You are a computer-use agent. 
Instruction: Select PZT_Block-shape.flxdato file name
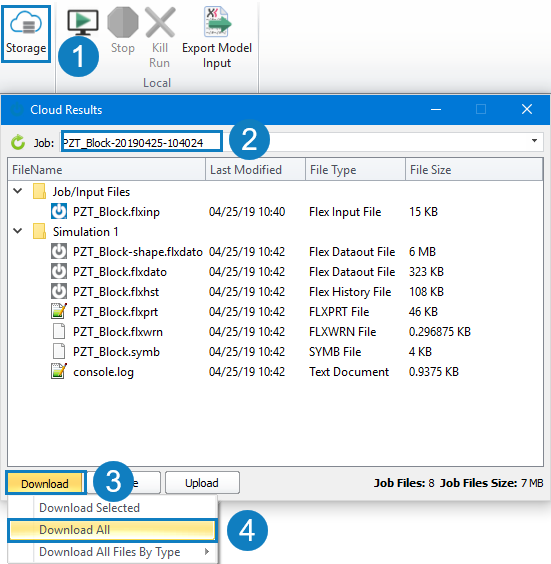[x=138, y=252]
